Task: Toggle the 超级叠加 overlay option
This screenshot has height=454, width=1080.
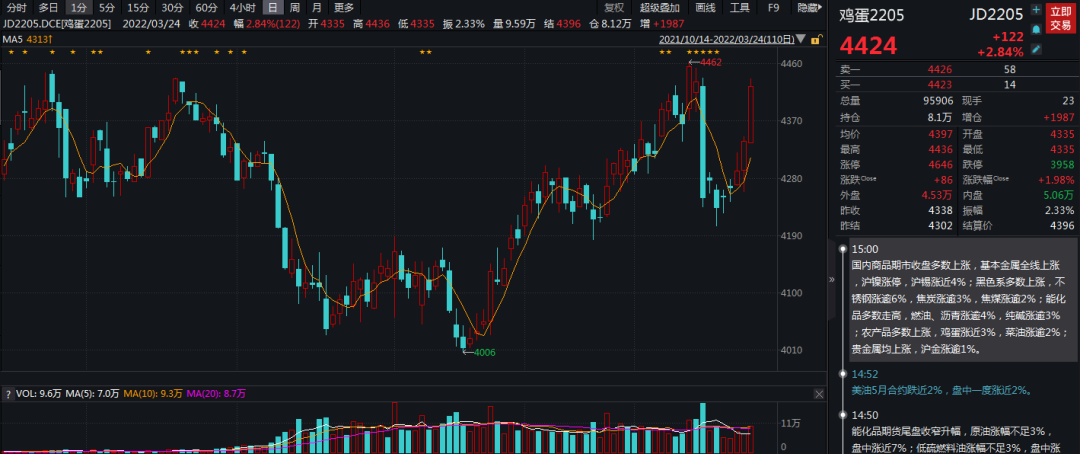Action: pyautogui.click(x=659, y=7)
